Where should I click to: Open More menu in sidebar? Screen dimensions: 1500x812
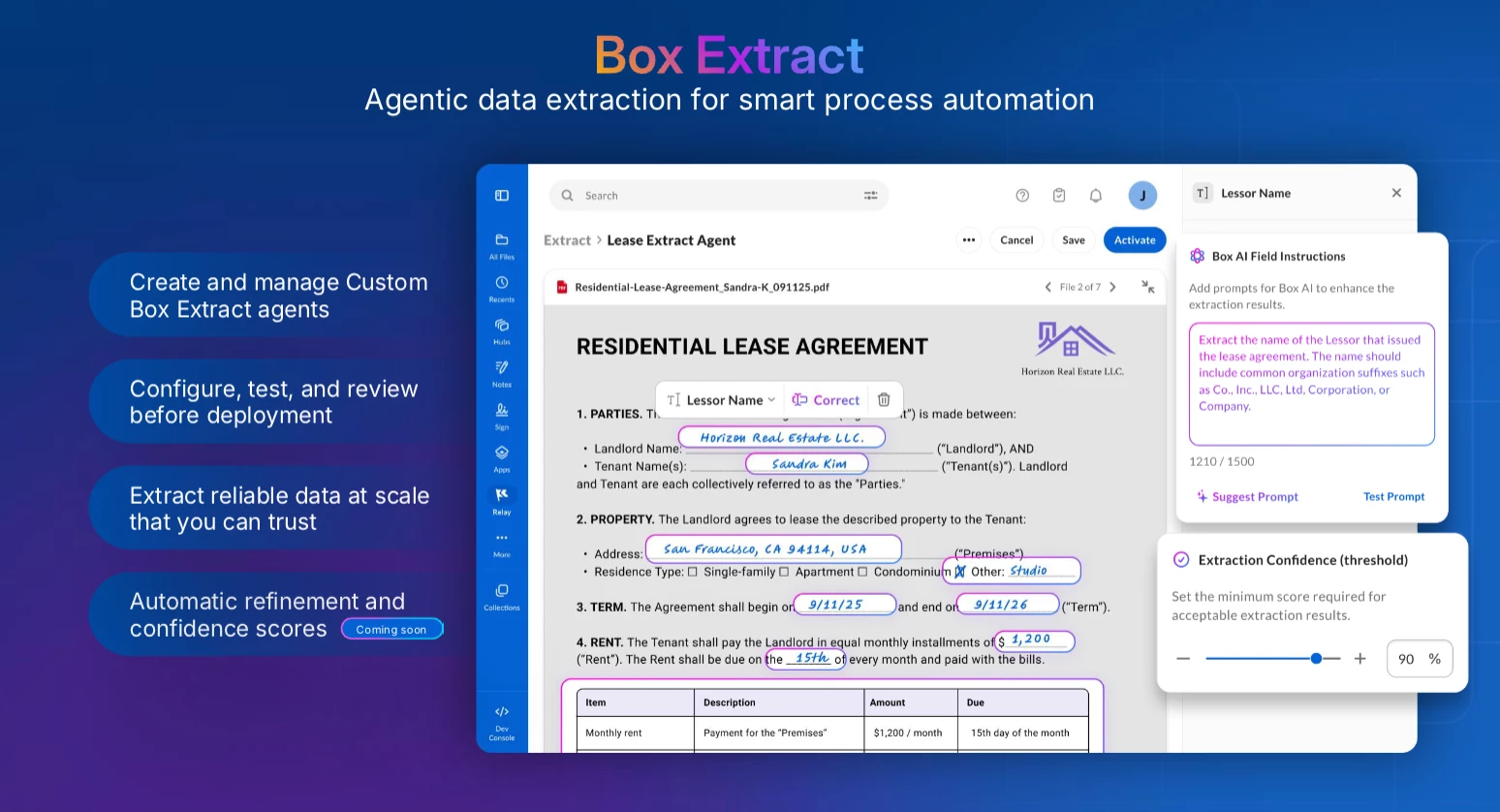(x=502, y=544)
